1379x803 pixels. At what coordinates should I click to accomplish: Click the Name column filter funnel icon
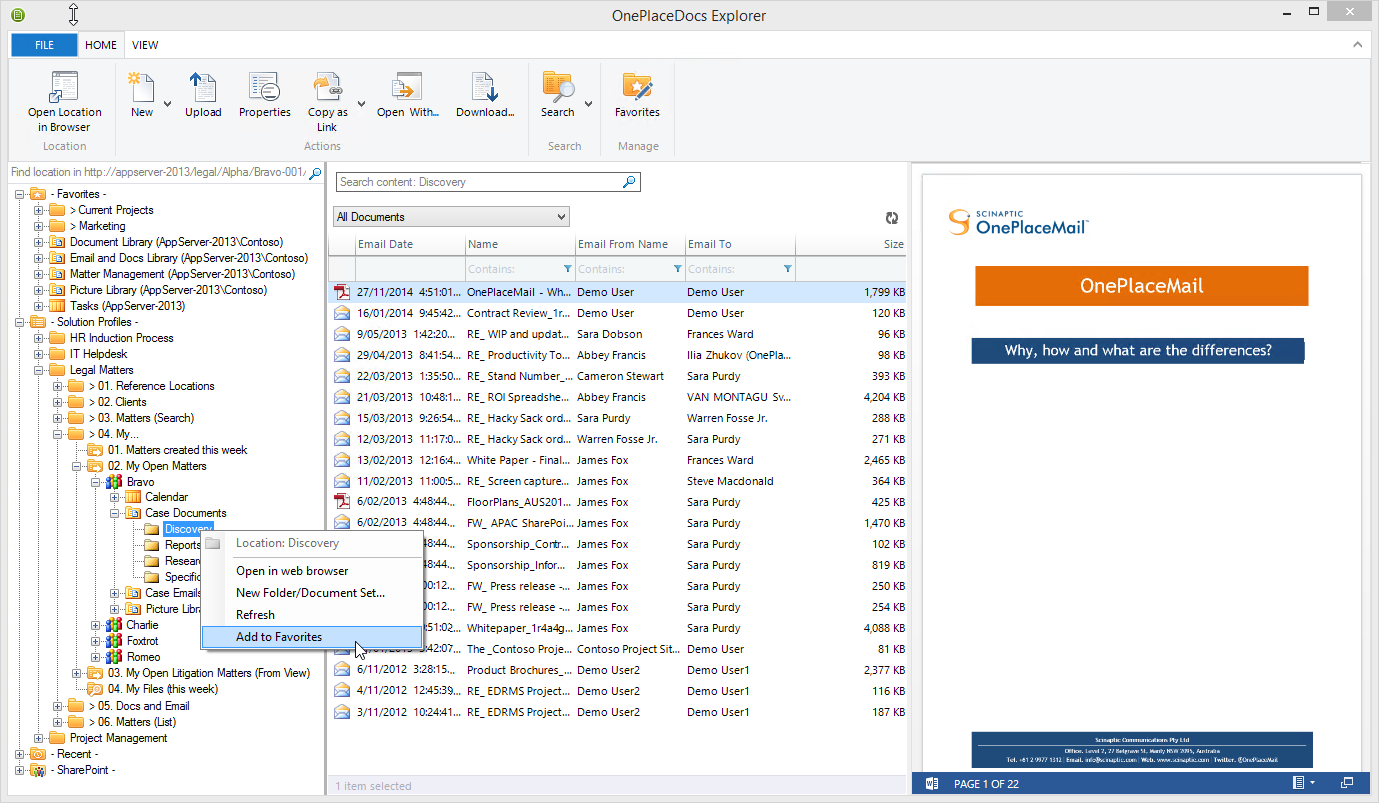568,269
